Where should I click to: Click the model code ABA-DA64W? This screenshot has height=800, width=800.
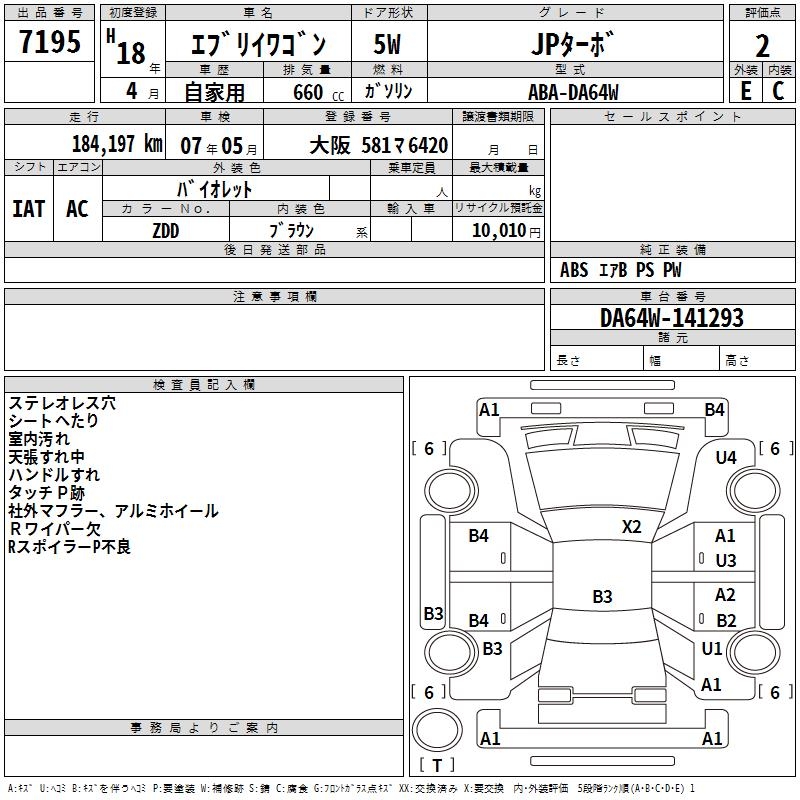pyautogui.click(x=573, y=92)
